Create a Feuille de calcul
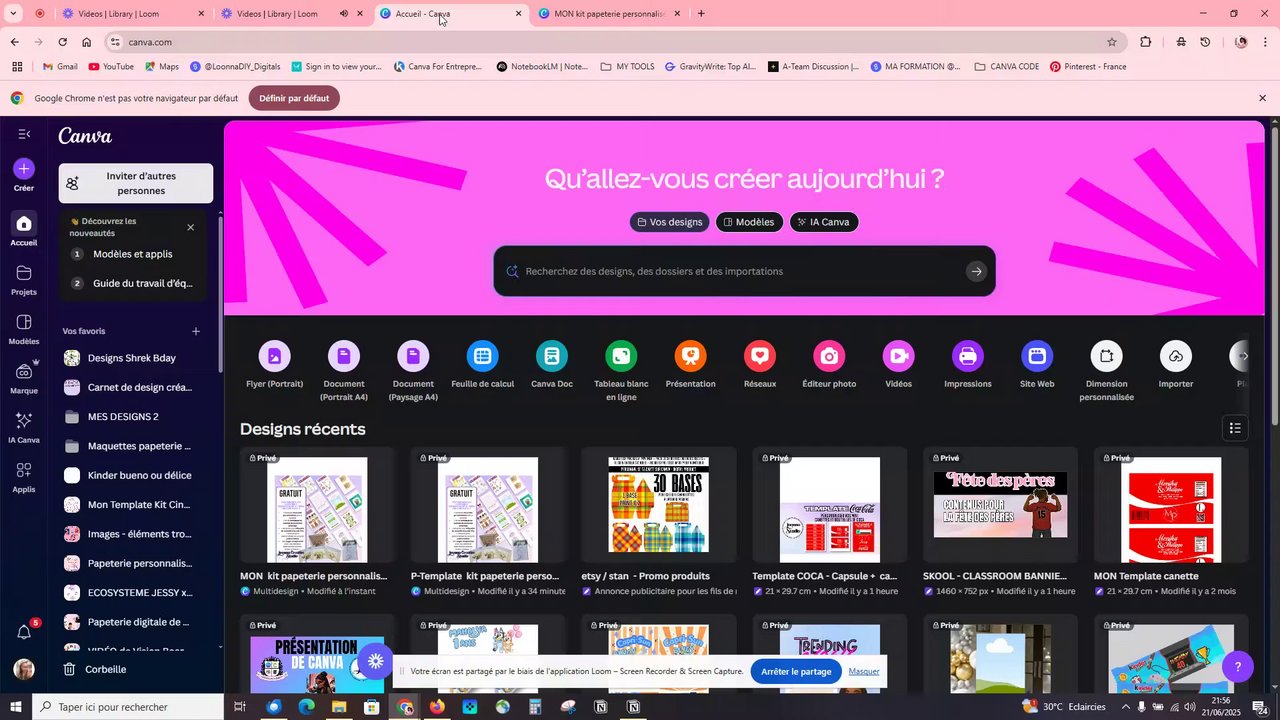The image size is (1280, 720). coord(482,366)
